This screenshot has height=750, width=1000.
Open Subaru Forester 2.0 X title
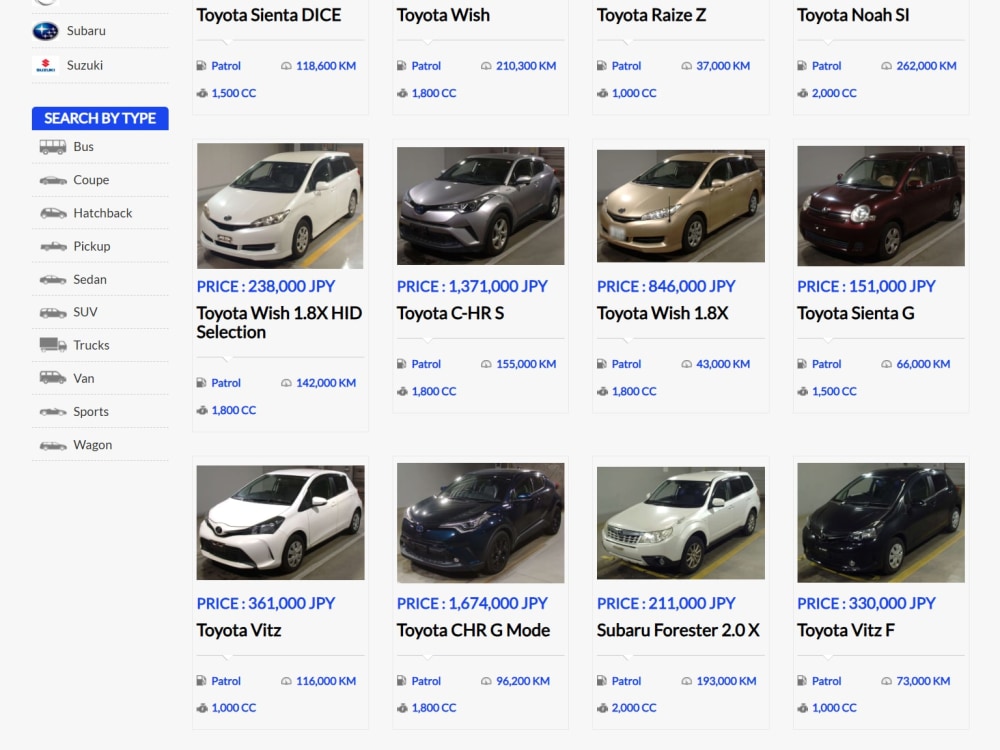[678, 630]
